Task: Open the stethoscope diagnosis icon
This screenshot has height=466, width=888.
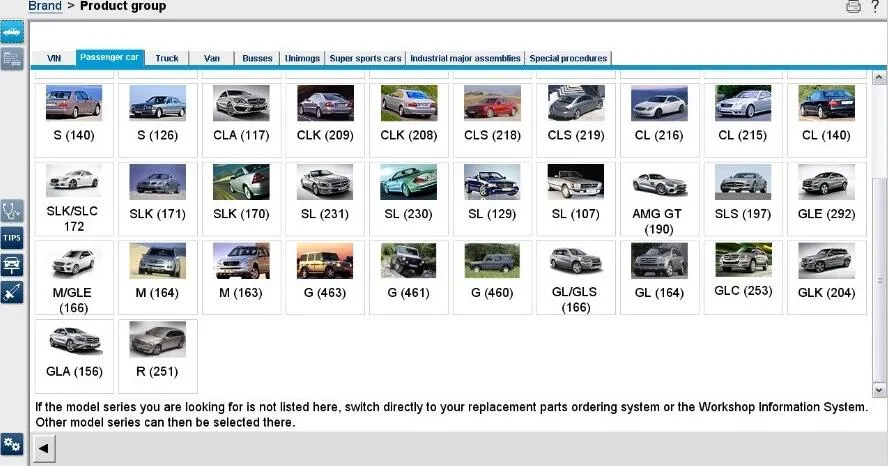Action: 12,211
